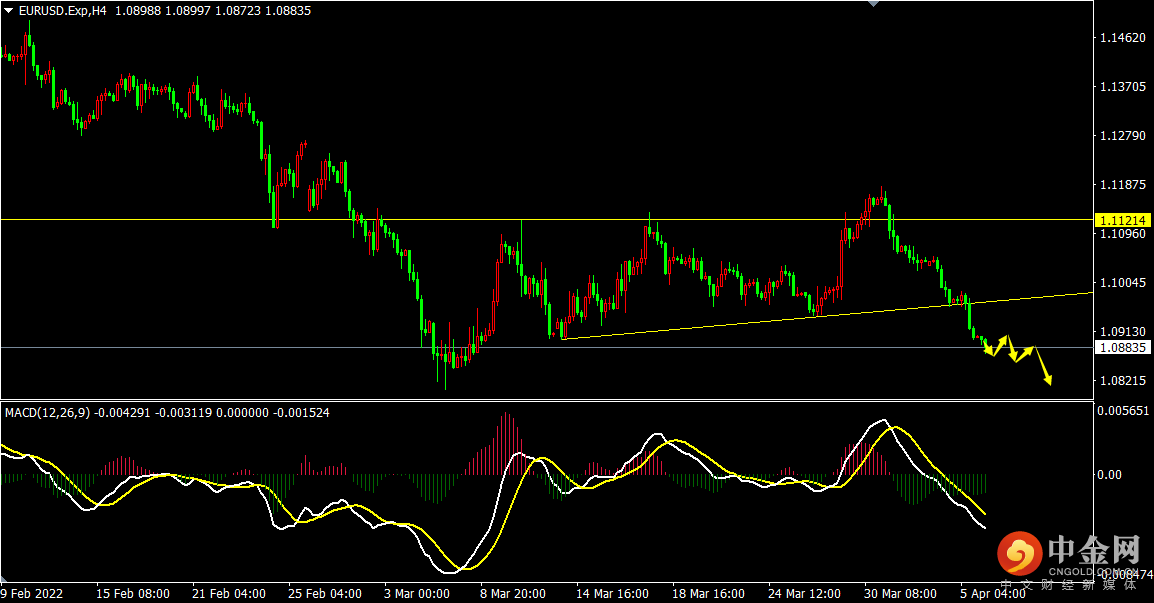This screenshot has height=603, width=1154.
Task: Click the 15 Feb 08:00 time label
Action: pos(132,593)
